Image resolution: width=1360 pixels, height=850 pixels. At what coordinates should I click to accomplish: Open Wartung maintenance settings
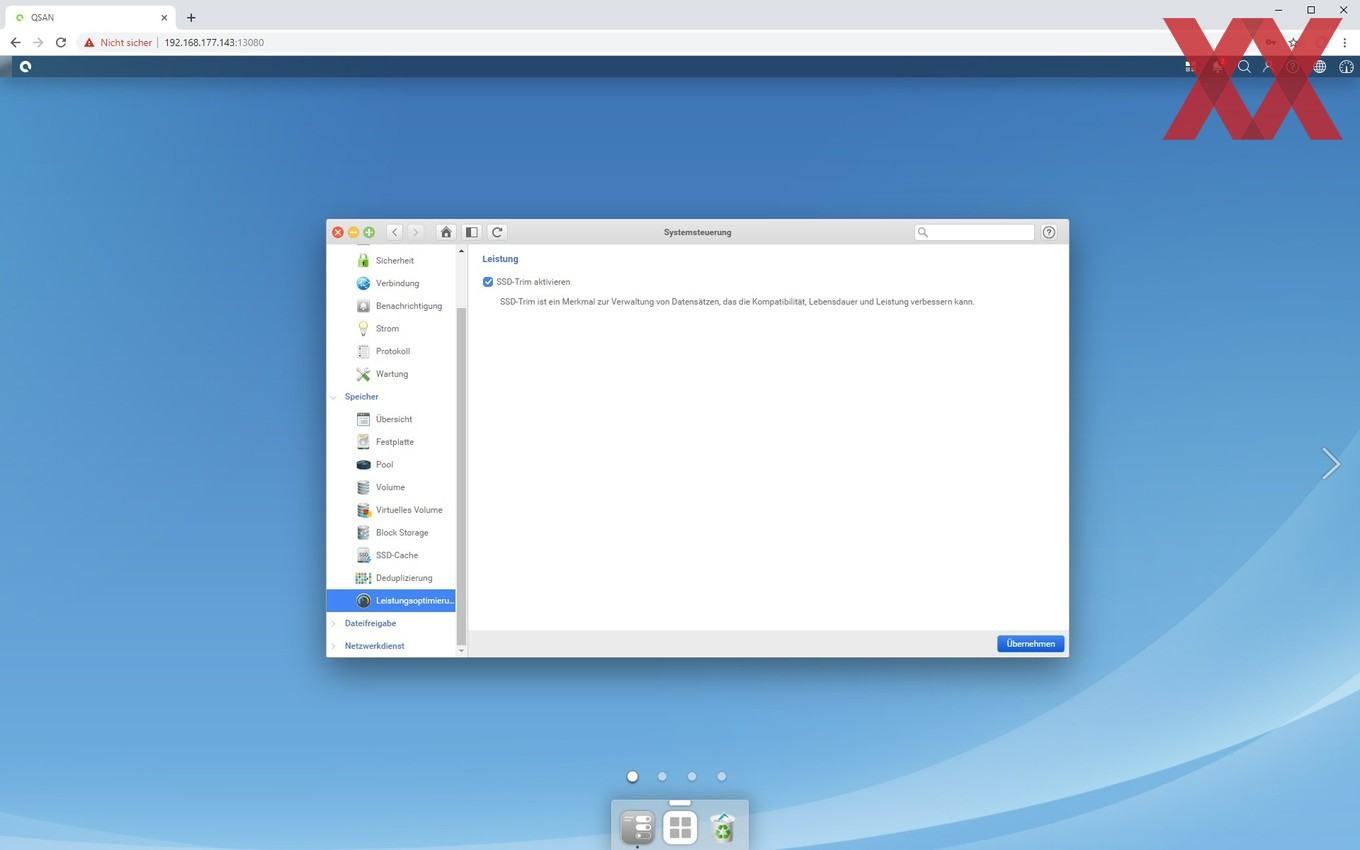[x=391, y=374]
